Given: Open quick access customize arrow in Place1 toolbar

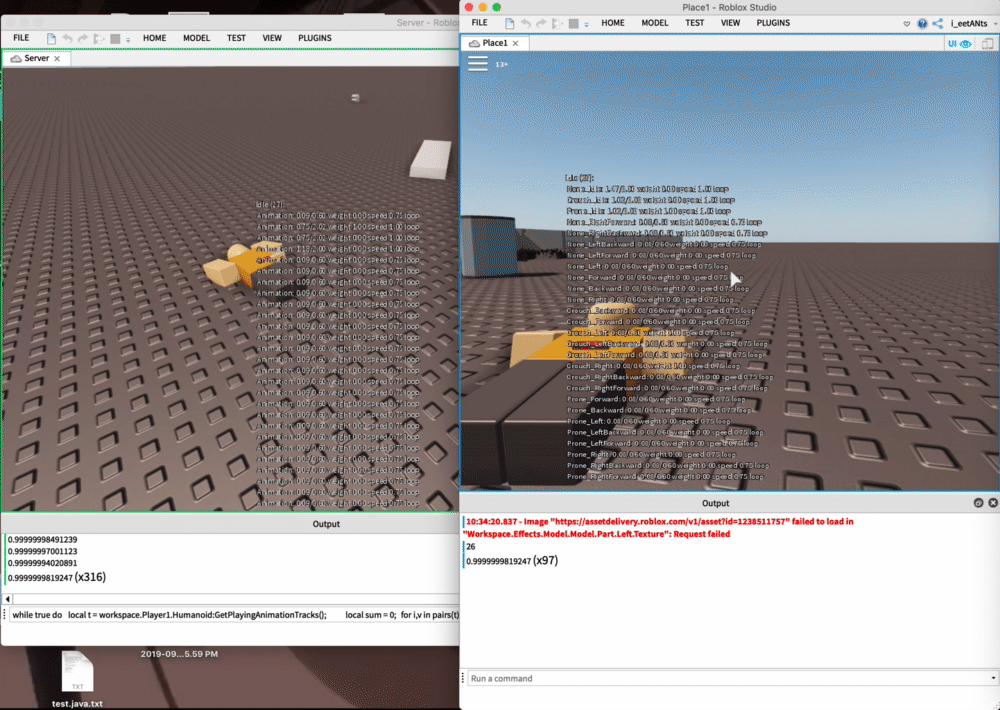Looking at the screenshot, I should [586, 24].
